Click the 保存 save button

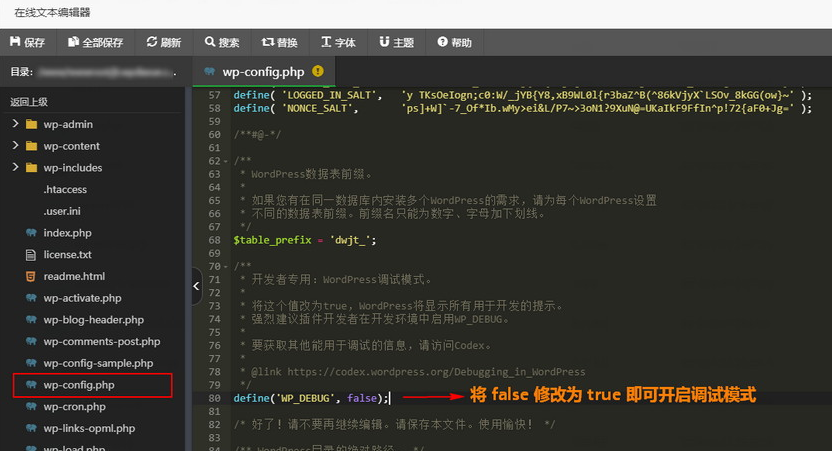[x=28, y=42]
